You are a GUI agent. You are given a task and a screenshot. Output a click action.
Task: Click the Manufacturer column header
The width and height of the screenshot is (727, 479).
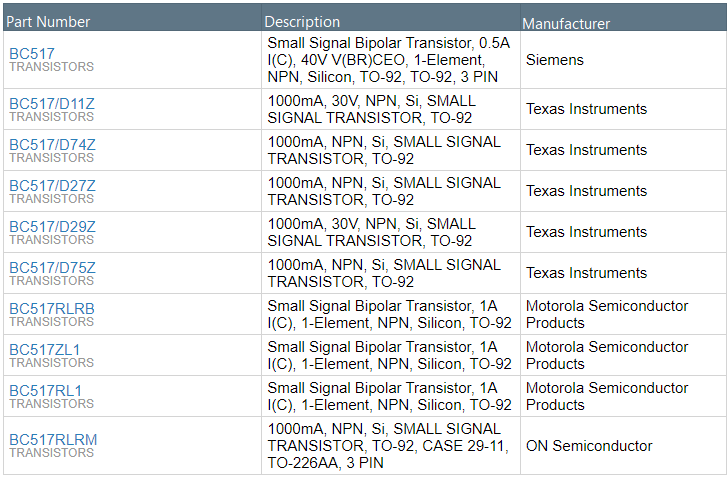pos(566,23)
